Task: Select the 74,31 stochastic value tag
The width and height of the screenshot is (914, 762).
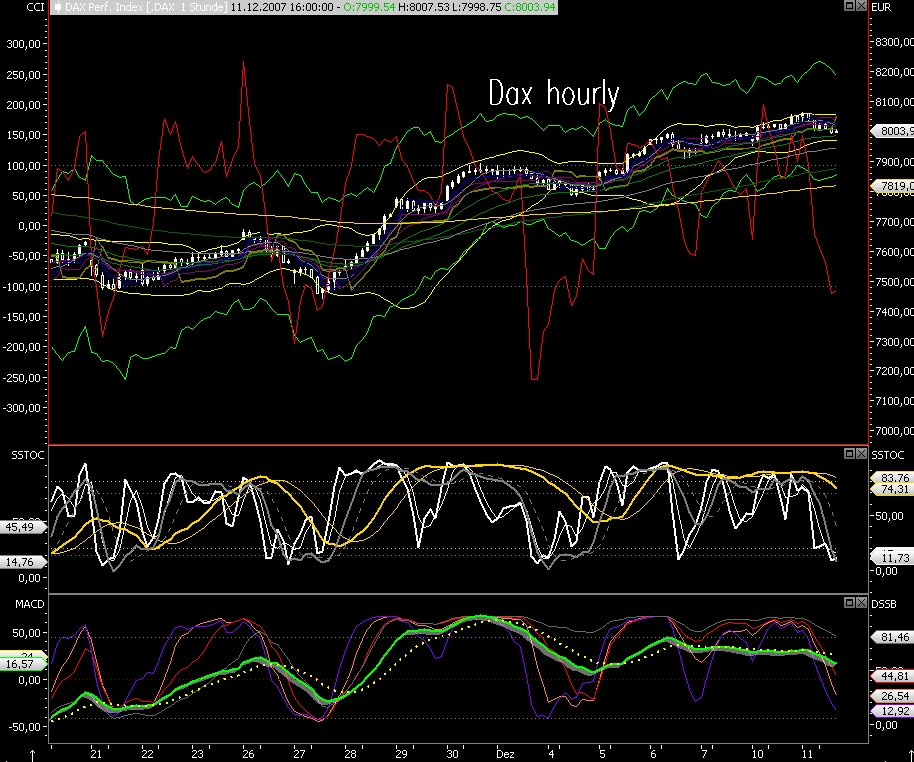Action: pyautogui.click(x=892, y=489)
